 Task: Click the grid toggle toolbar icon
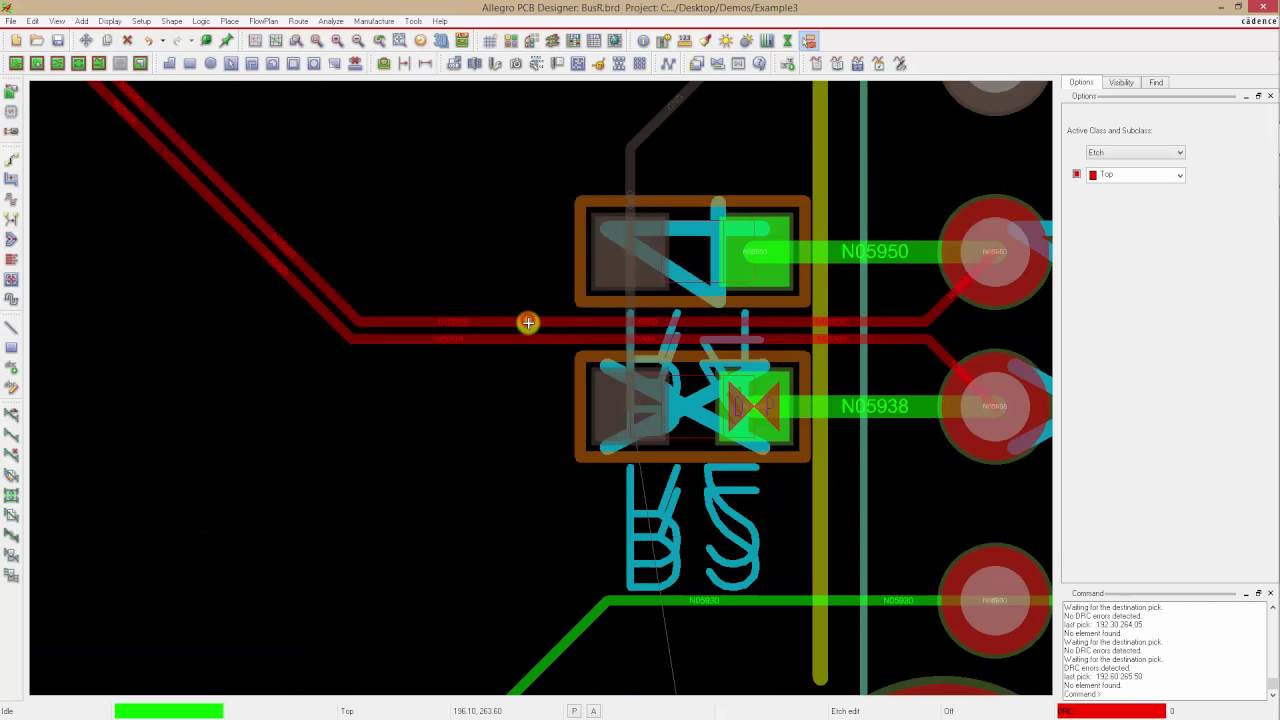pyautogui.click(x=490, y=41)
